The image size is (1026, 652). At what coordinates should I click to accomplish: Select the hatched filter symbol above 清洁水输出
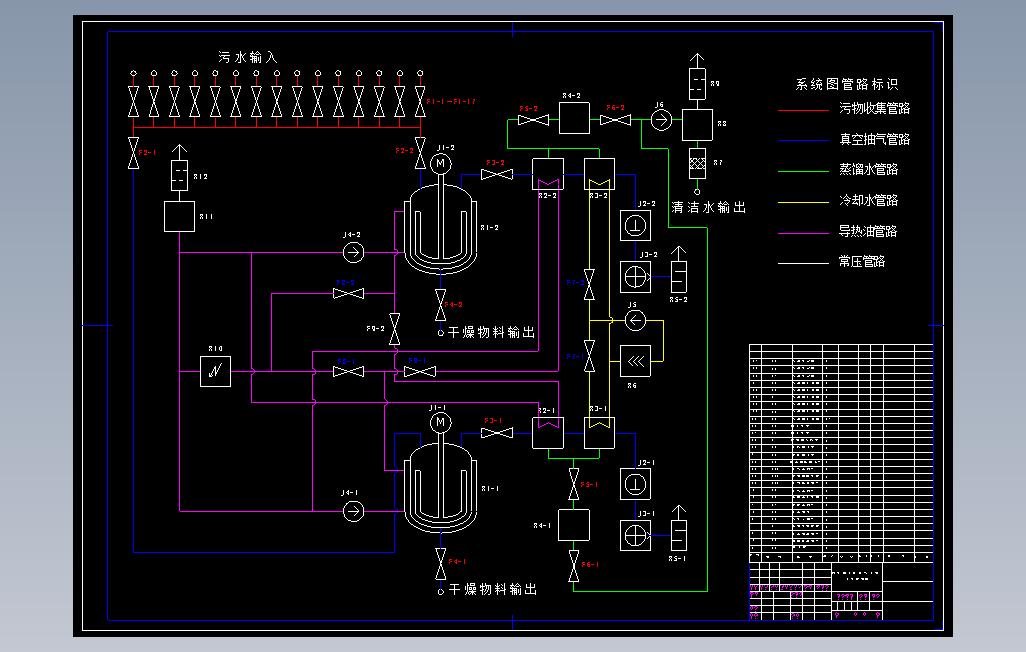point(698,164)
